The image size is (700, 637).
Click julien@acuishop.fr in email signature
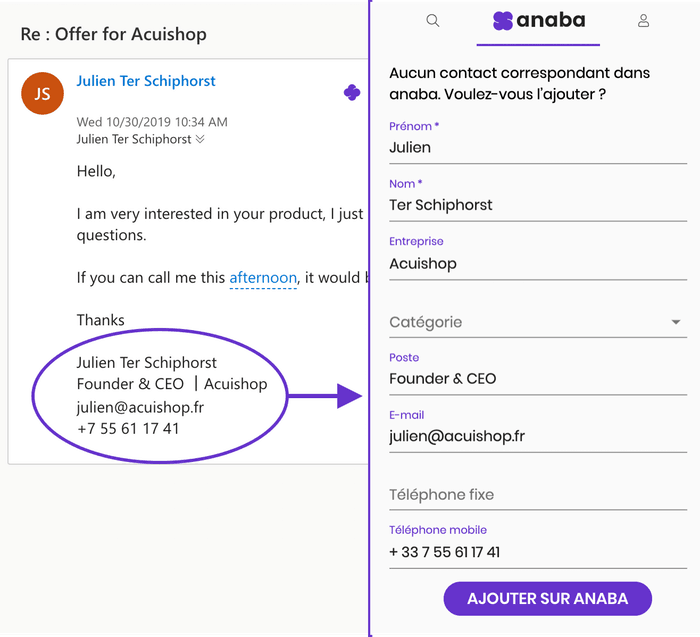pos(140,408)
